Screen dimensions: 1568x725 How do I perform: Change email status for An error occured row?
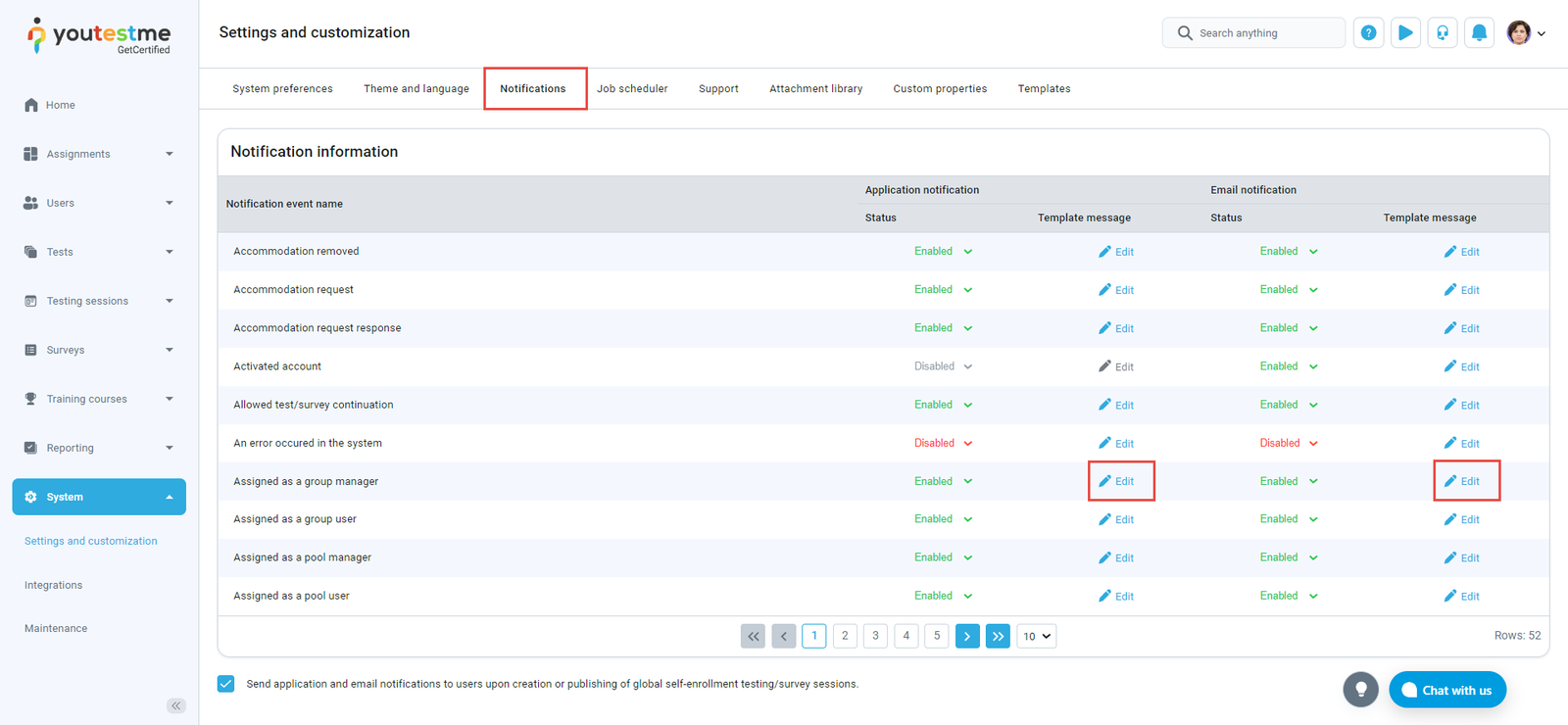1289,443
